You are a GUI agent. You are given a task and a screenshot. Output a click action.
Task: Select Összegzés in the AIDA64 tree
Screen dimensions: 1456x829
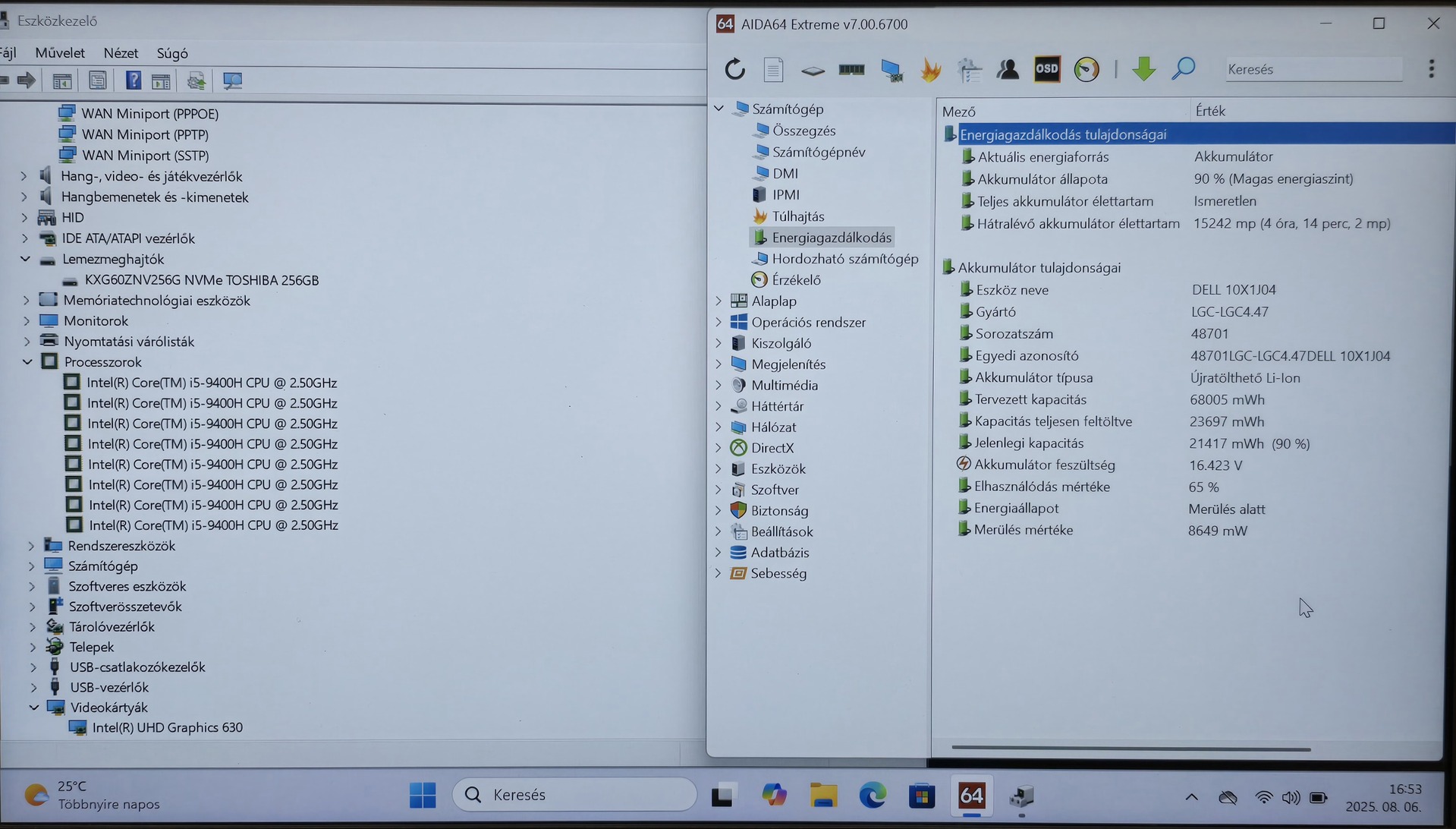click(803, 131)
